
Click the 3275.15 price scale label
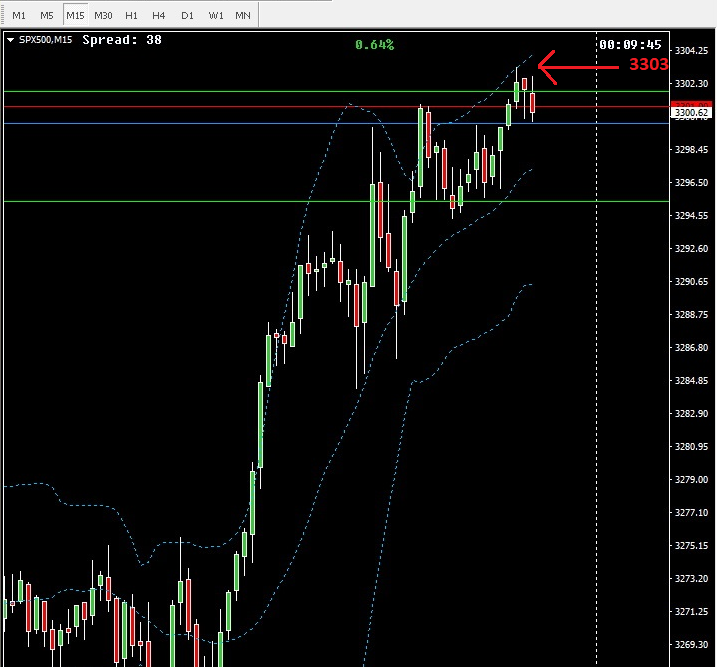[691, 545]
